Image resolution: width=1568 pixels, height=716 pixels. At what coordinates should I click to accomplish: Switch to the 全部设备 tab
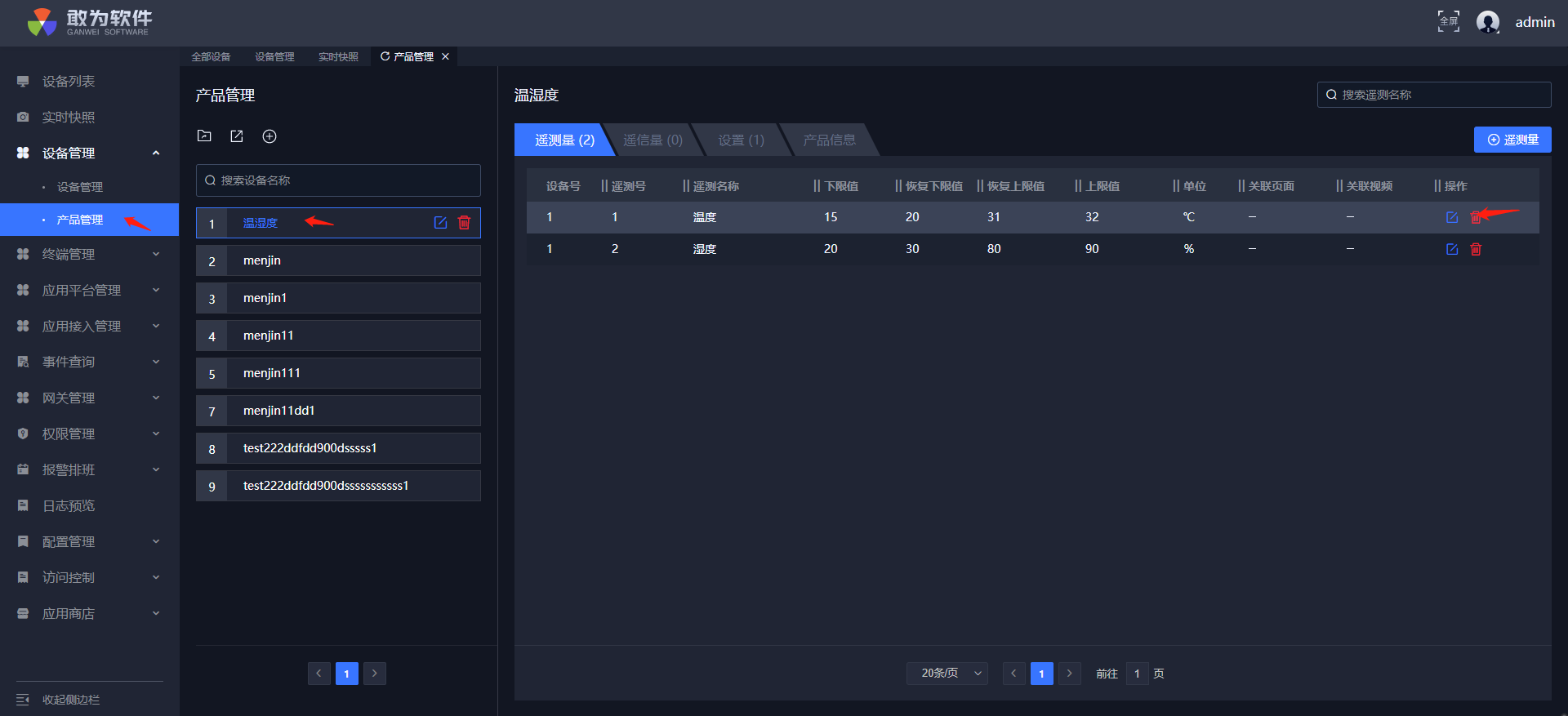pos(211,56)
